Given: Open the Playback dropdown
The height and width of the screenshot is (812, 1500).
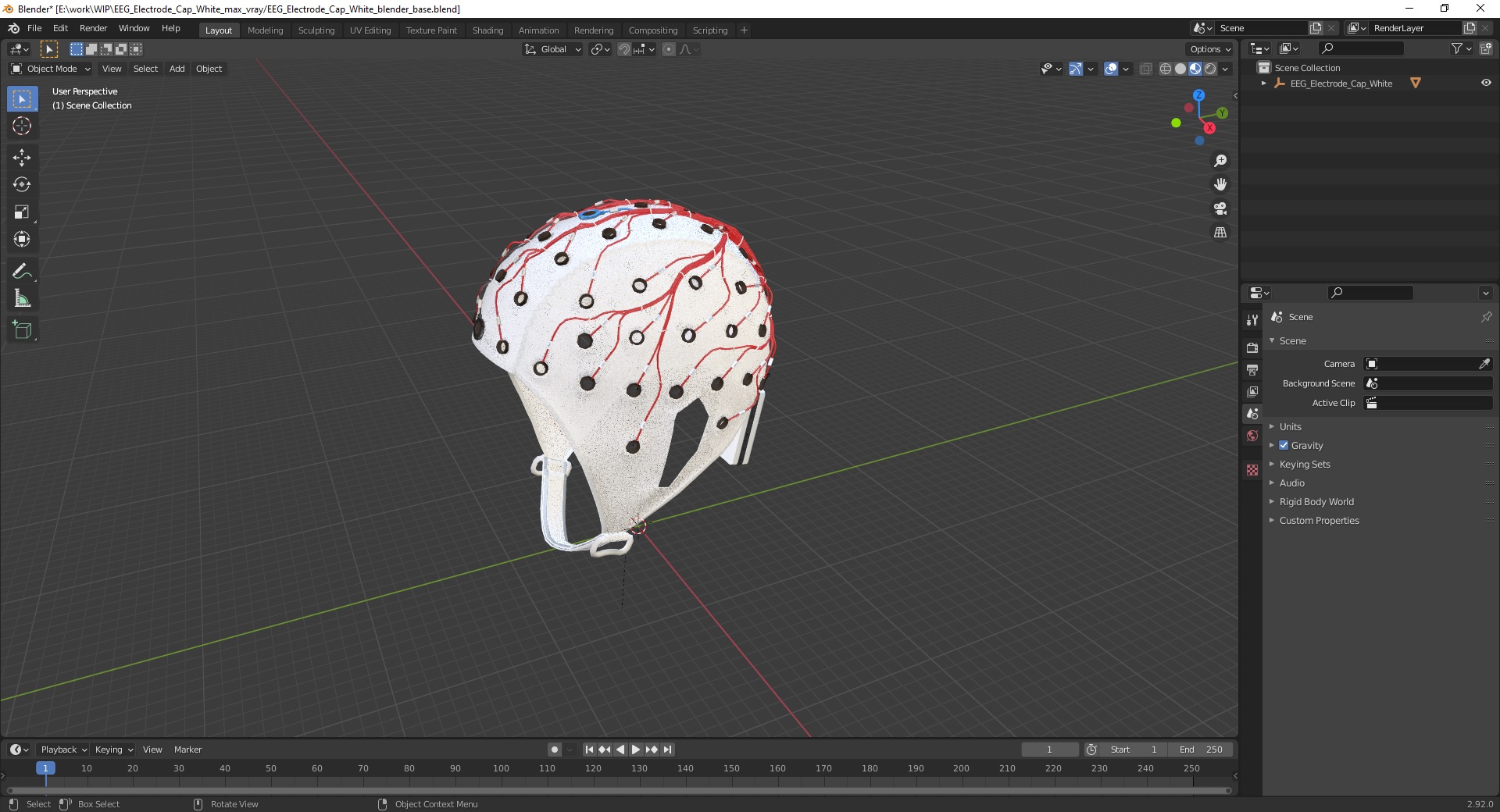Looking at the screenshot, I should tap(63, 750).
